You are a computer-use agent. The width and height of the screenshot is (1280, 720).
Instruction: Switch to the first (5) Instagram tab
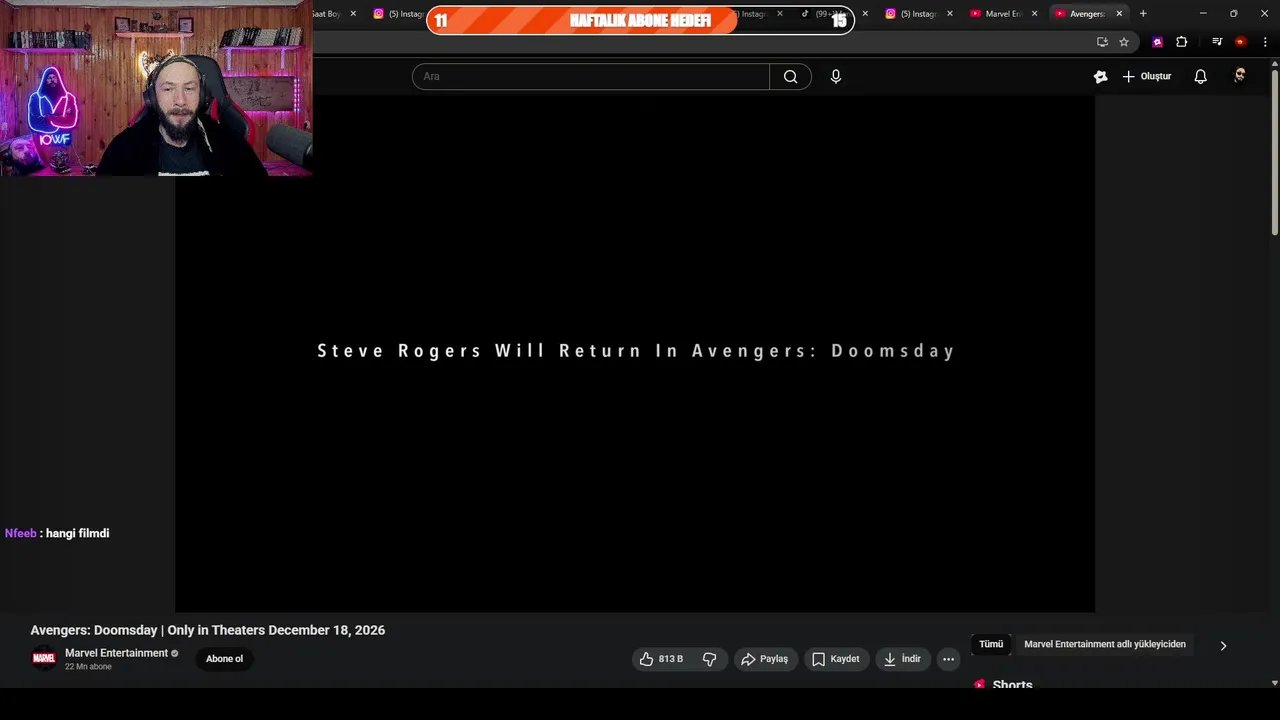pos(399,14)
